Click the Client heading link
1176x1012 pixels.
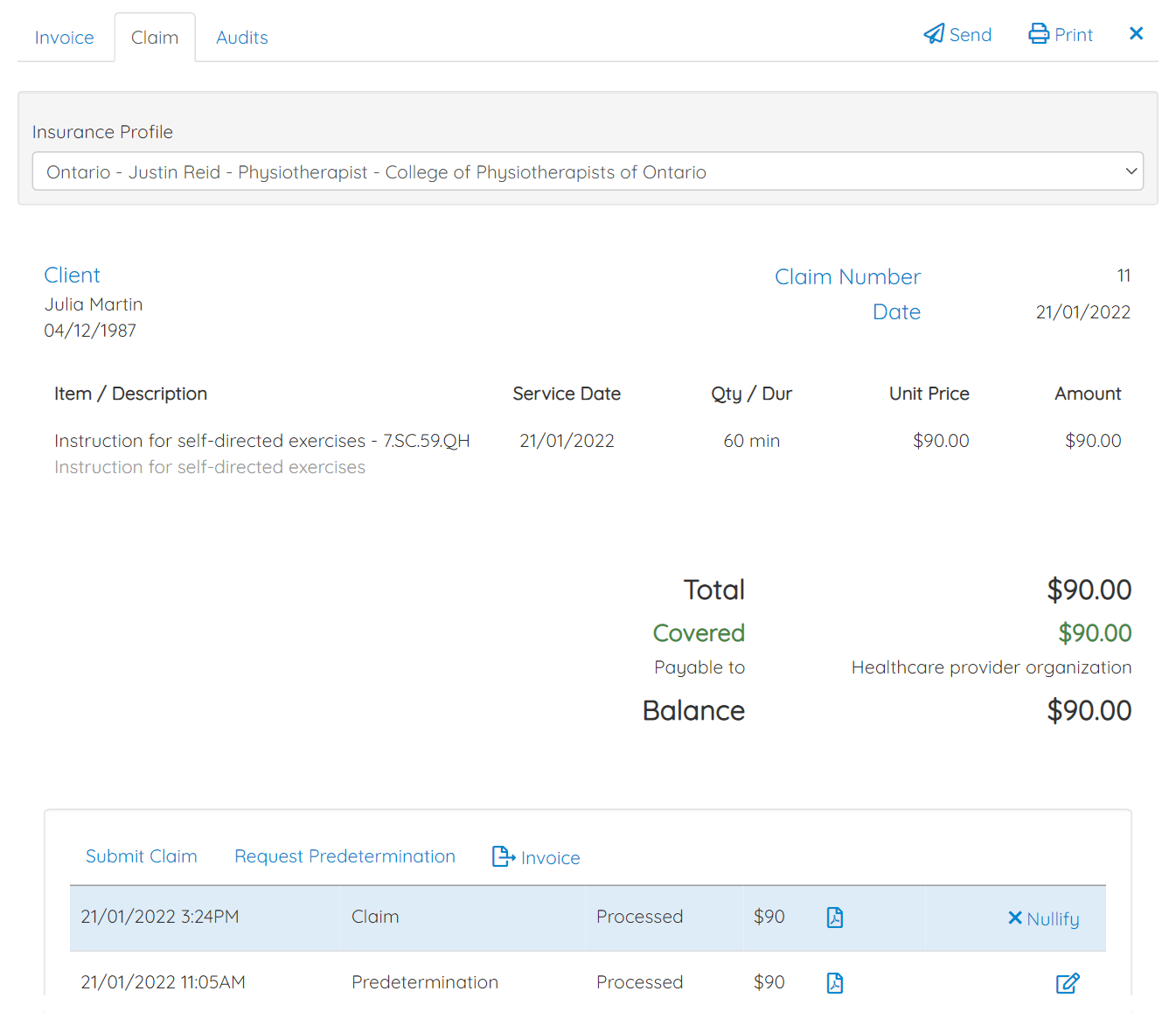coord(72,276)
